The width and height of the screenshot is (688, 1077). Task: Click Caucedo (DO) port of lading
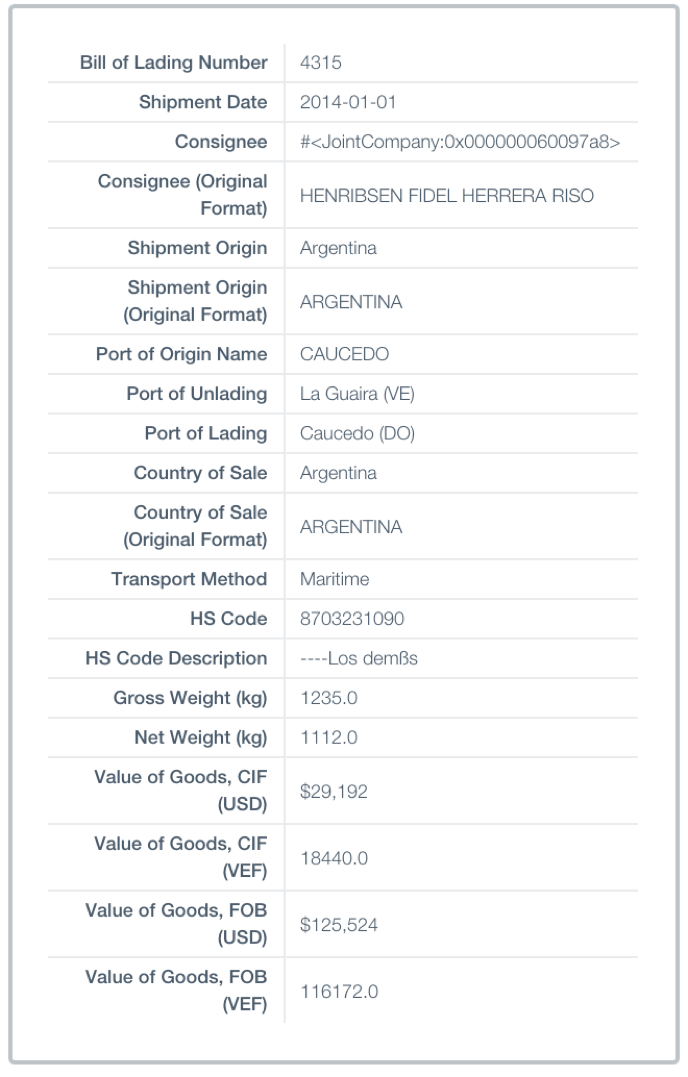[x=357, y=434]
